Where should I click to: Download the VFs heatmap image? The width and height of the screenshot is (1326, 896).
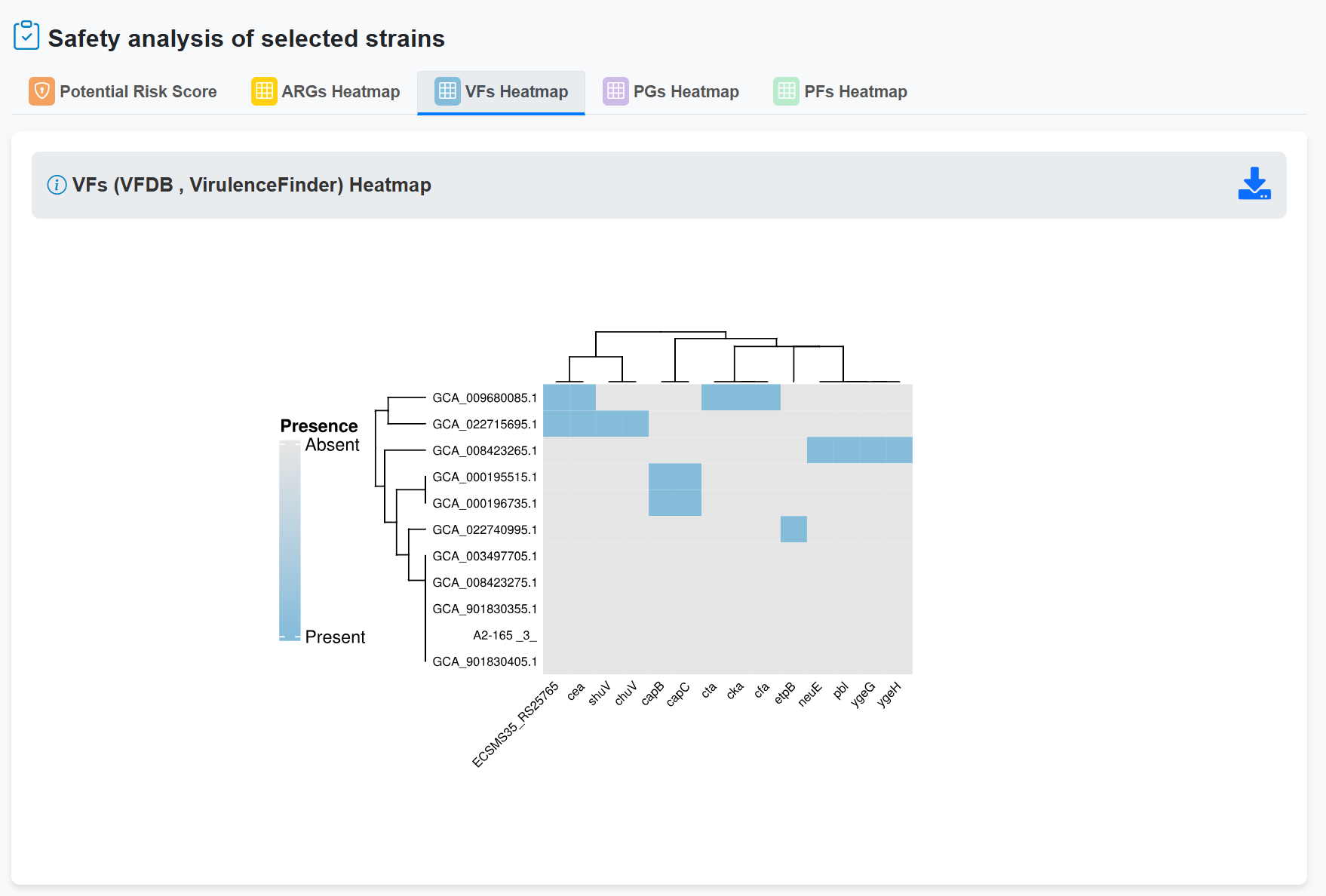pyautogui.click(x=1254, y=184)
